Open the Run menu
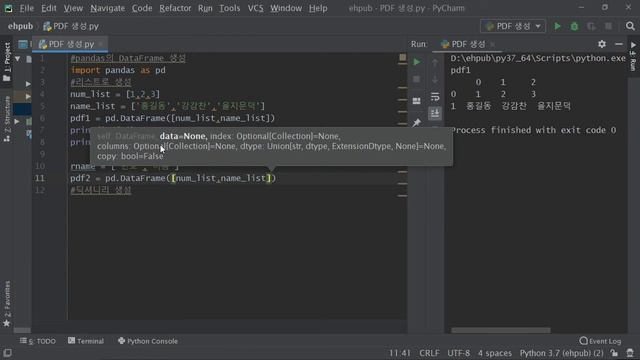Viewport: 640px width, 360px height. click(205, 8)
